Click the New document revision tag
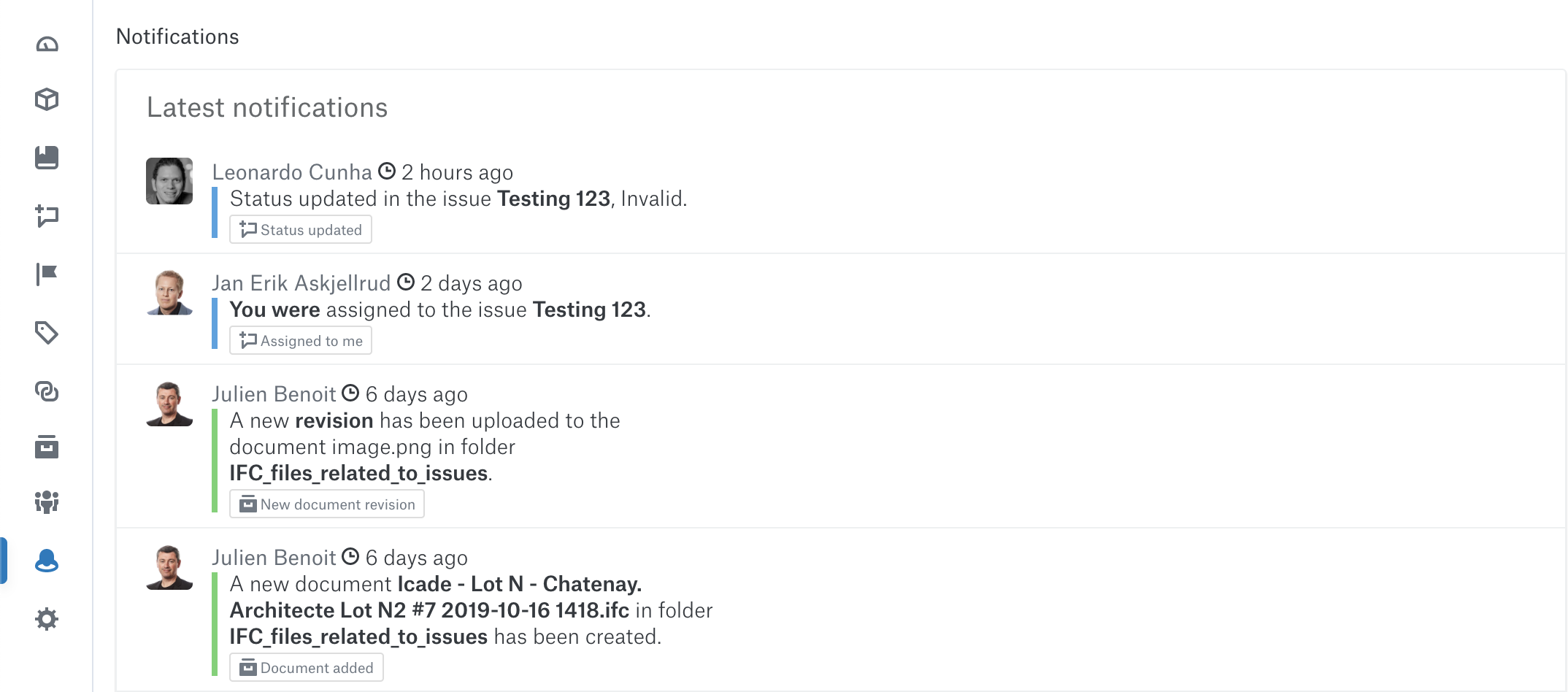Image resolution: width=1568 pixels, height=692 pixels. pyautogui.click(x=327, y=504)
